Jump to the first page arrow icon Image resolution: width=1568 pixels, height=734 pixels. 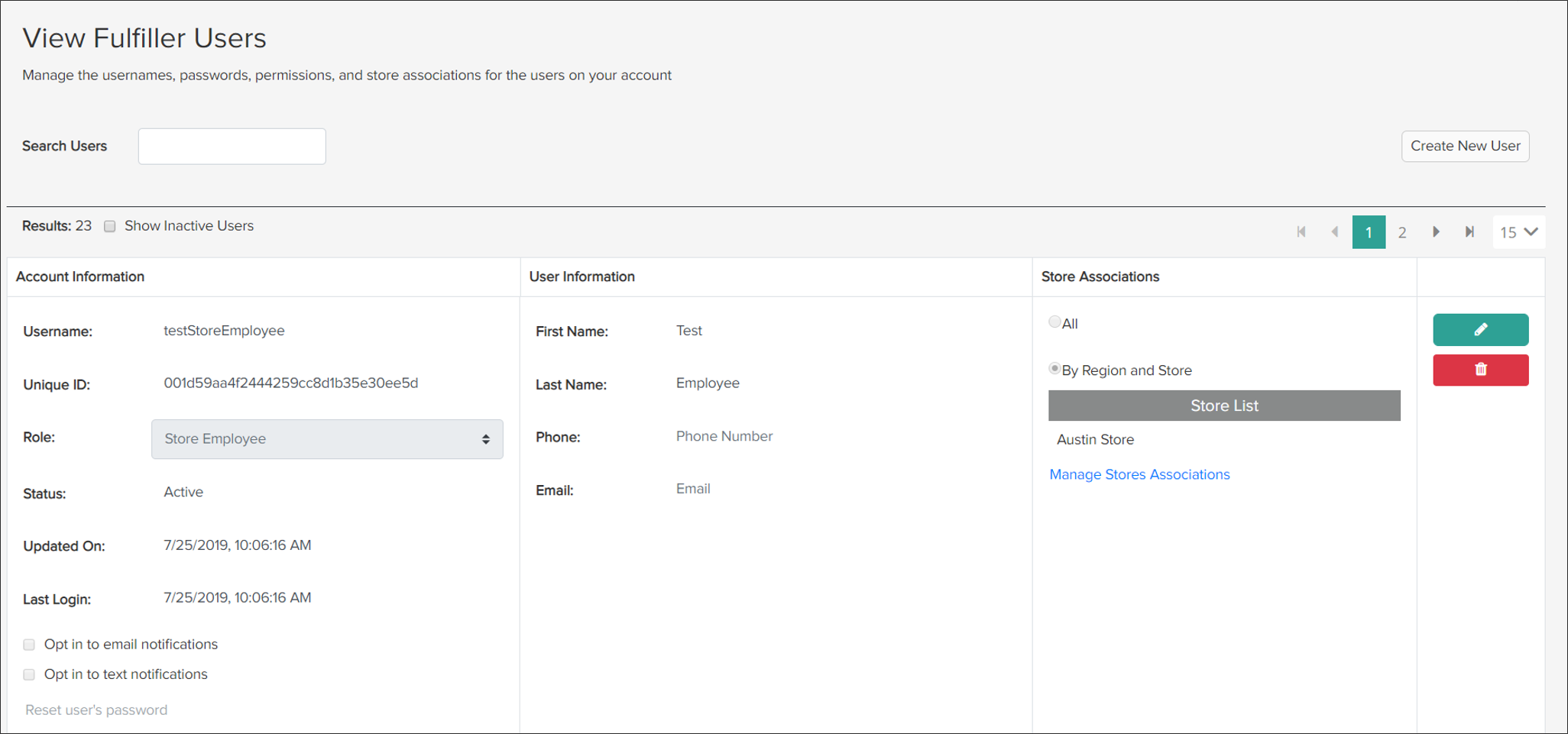pyautogui.click(x=1301, y=231)
